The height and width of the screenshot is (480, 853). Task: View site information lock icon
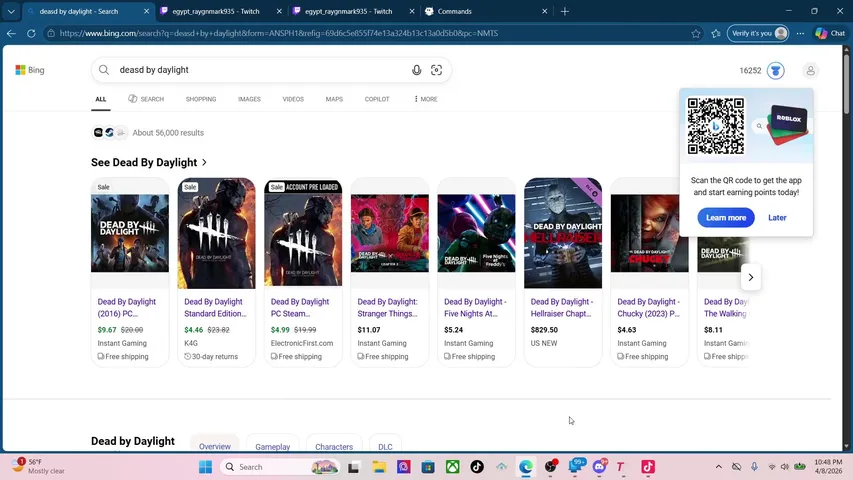(x=51, y=33)
